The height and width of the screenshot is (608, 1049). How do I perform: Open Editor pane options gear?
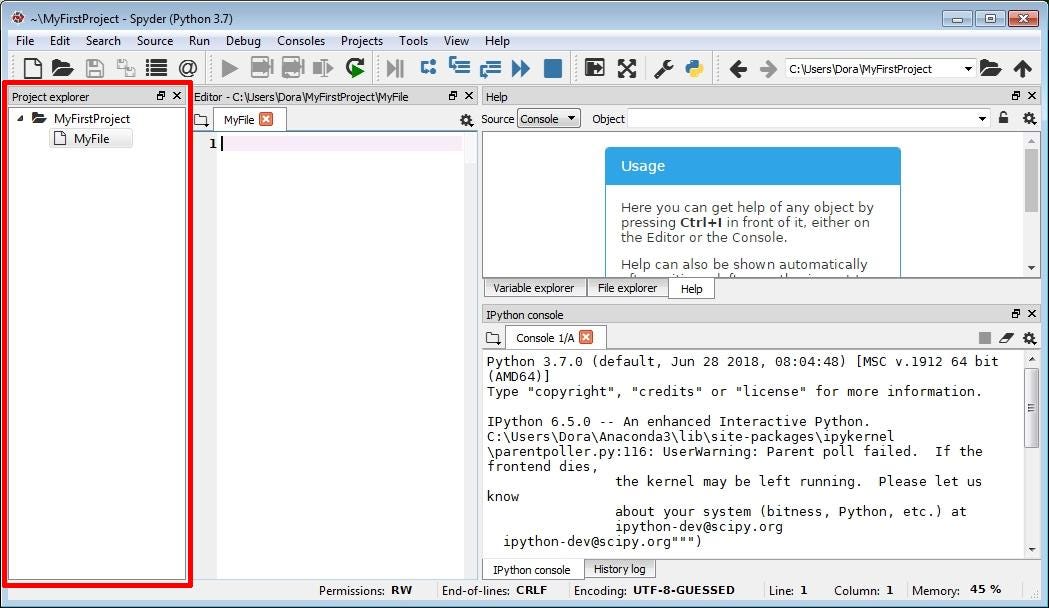465,120
